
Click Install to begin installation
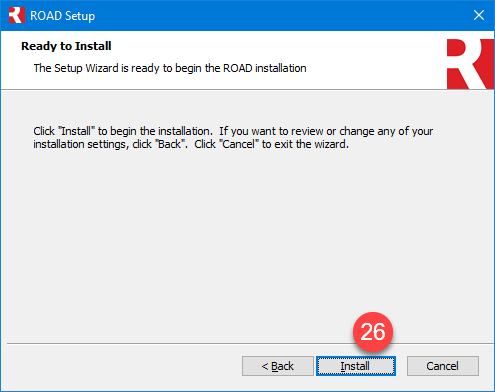[356, 366]
